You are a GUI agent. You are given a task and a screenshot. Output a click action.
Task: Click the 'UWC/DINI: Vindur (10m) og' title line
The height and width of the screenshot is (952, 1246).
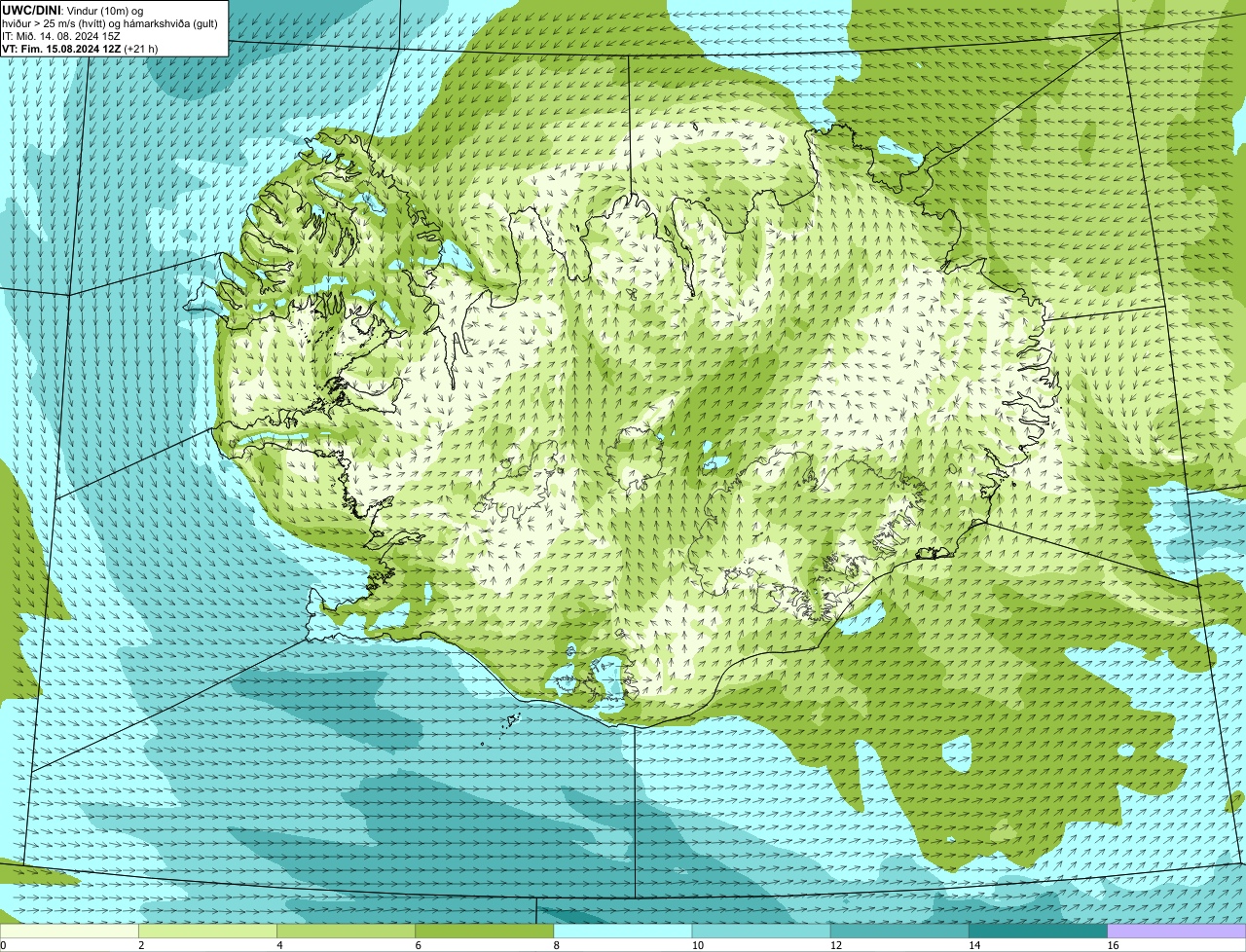pyautogui.click(x=73, y=10)
